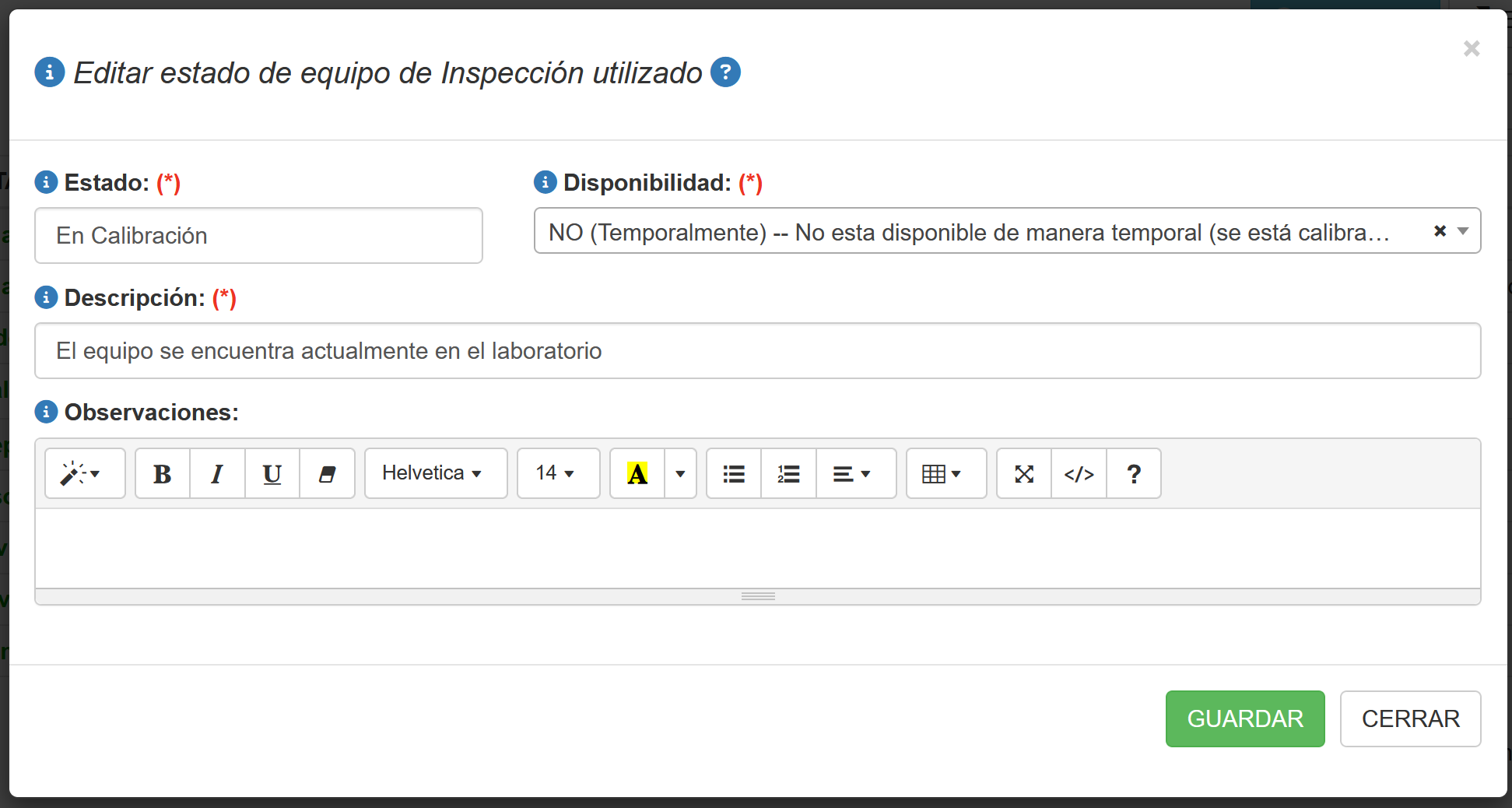This screenshot has height=808, width=1512.
Task: Toggle underline text formatting
Action: click(x=272, y=473)
